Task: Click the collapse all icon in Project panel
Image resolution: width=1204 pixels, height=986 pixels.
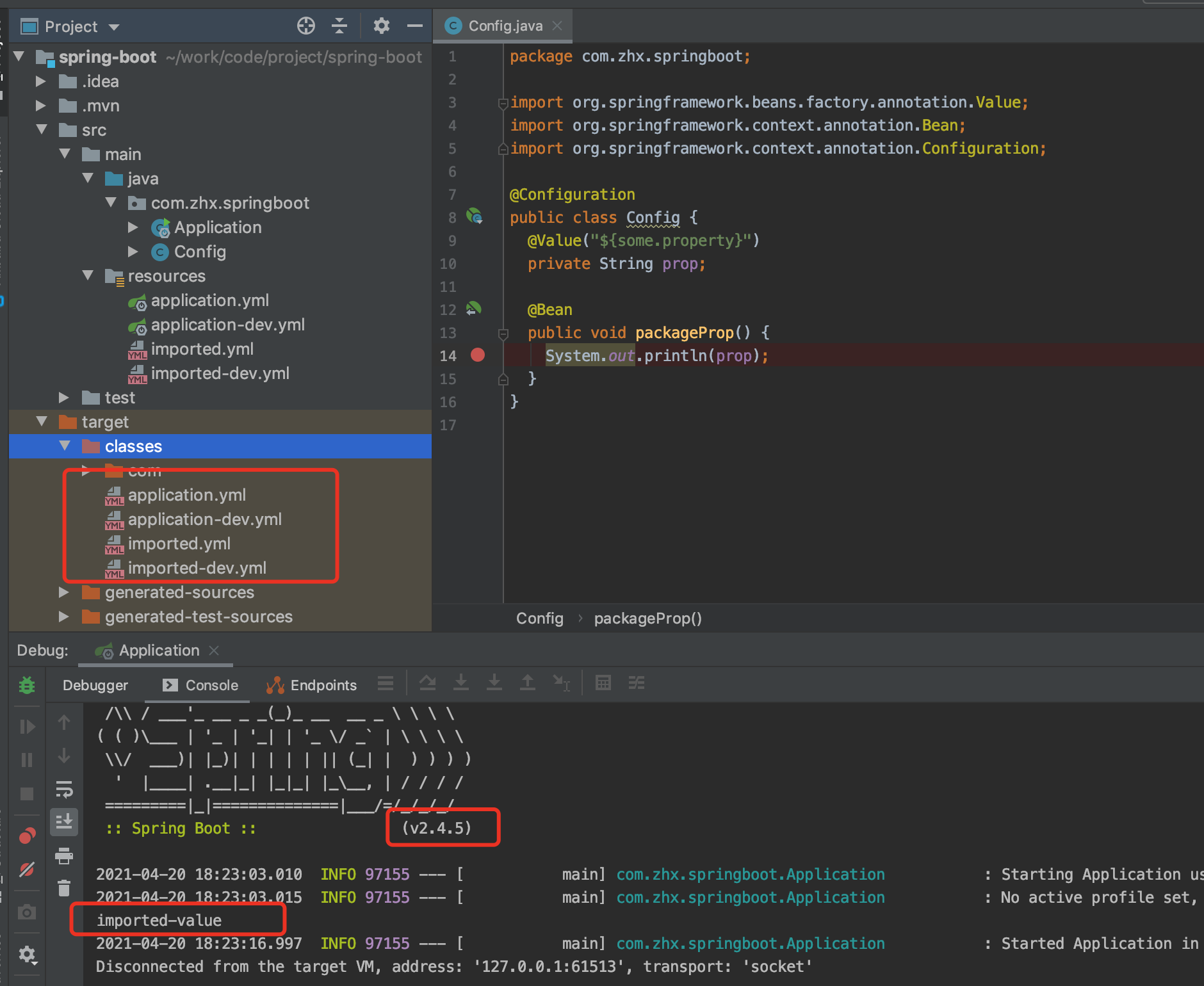Action: (339, 26)
